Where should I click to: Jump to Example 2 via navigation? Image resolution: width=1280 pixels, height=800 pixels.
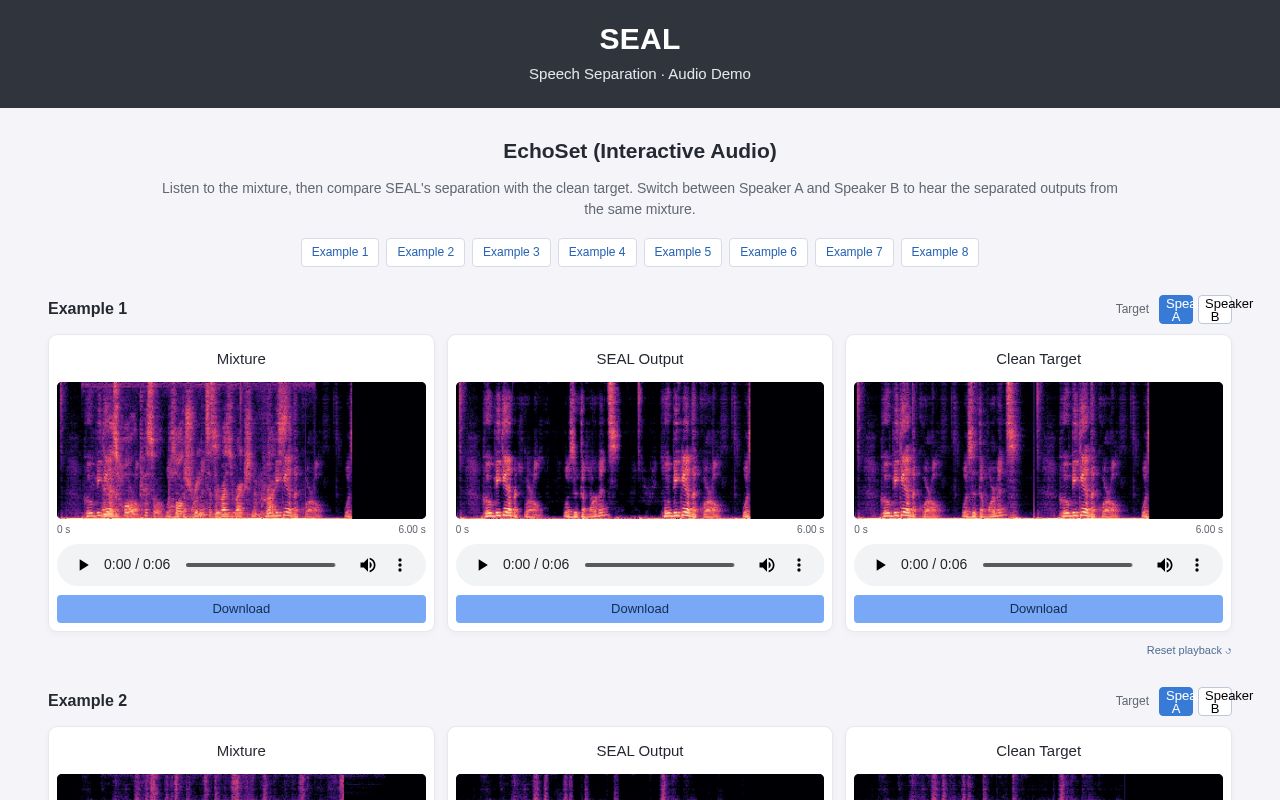[425, 252]
